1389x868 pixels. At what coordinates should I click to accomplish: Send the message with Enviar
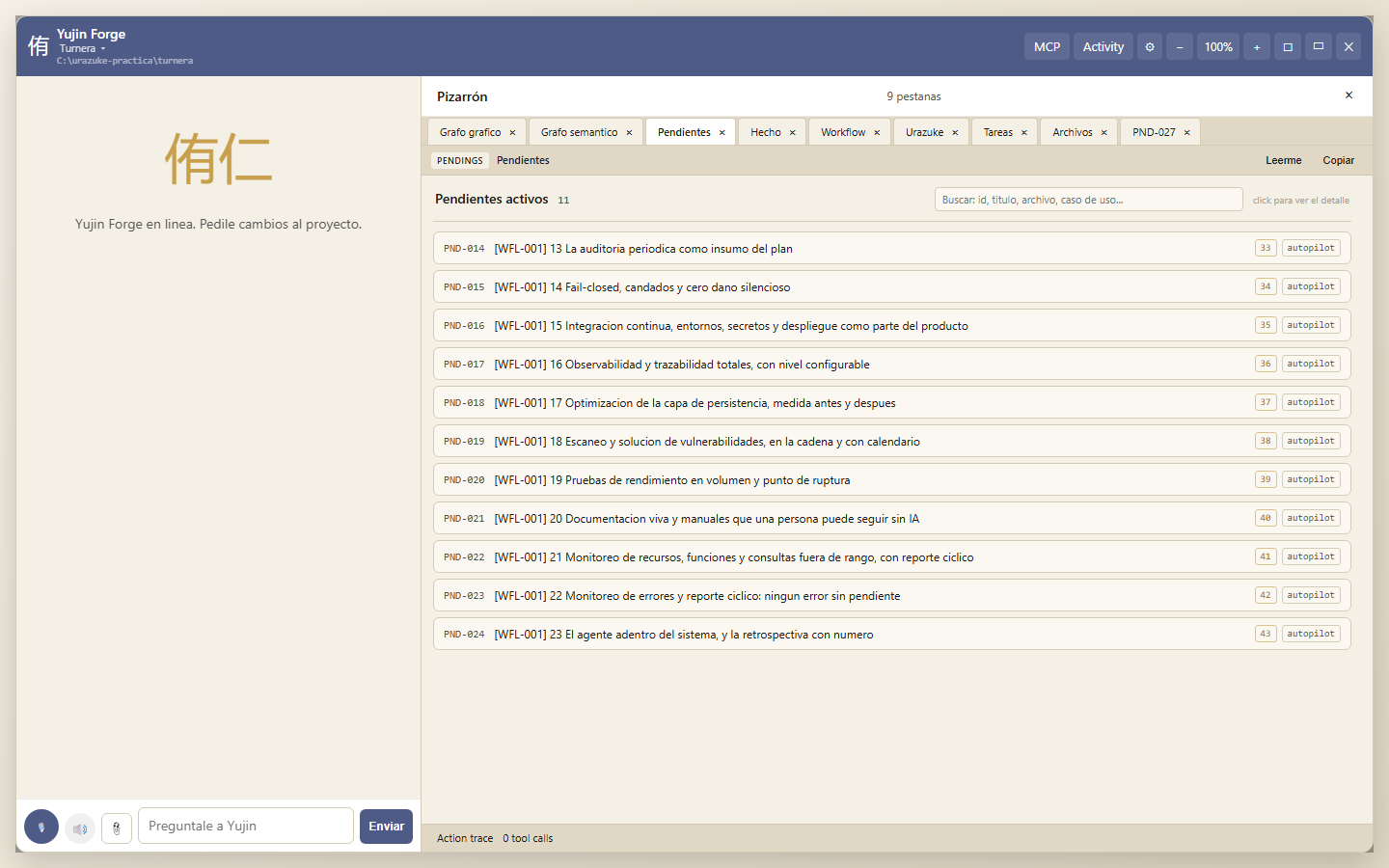coord(386,827)
